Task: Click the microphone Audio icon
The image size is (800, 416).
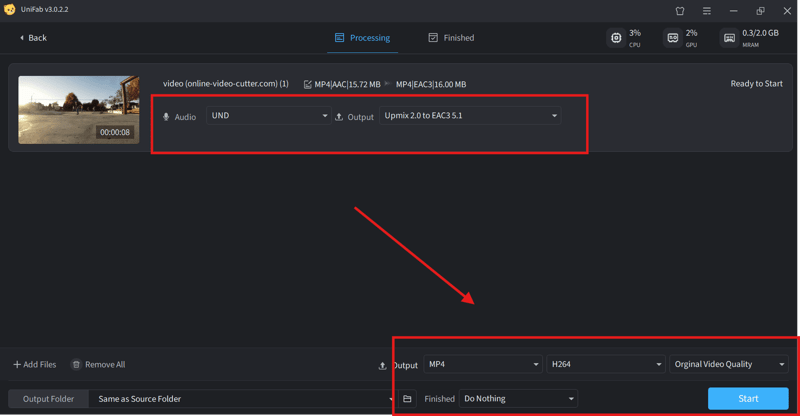Action: pos(166,117)
